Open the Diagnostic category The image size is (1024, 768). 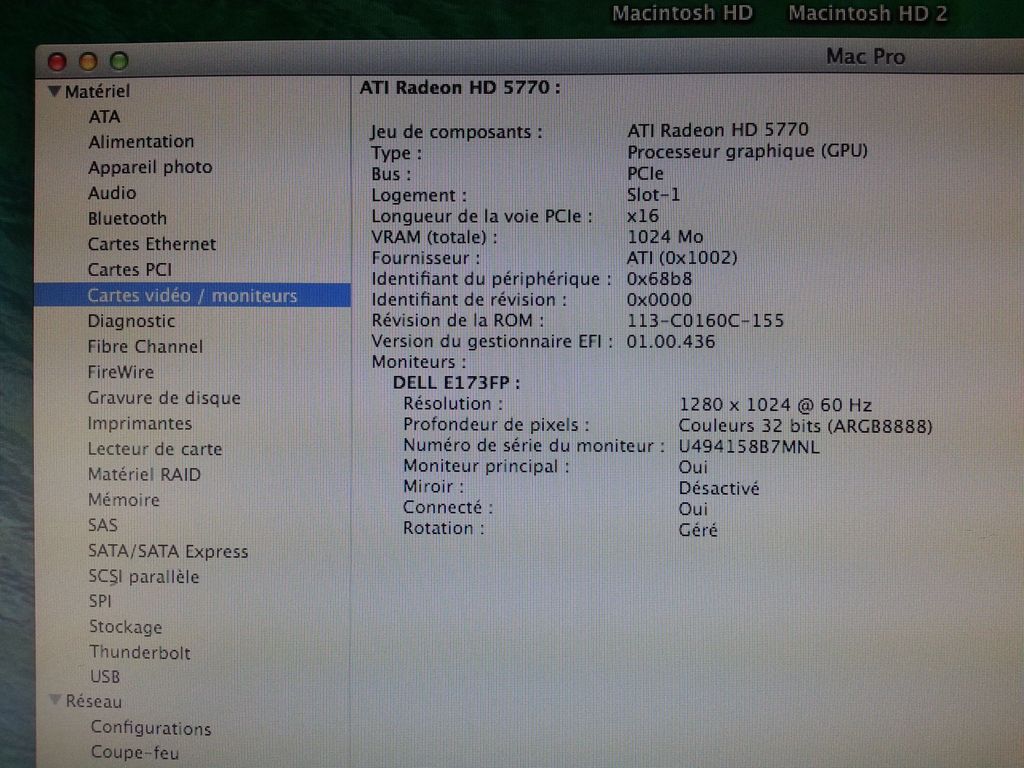click(x=131, y=321)
